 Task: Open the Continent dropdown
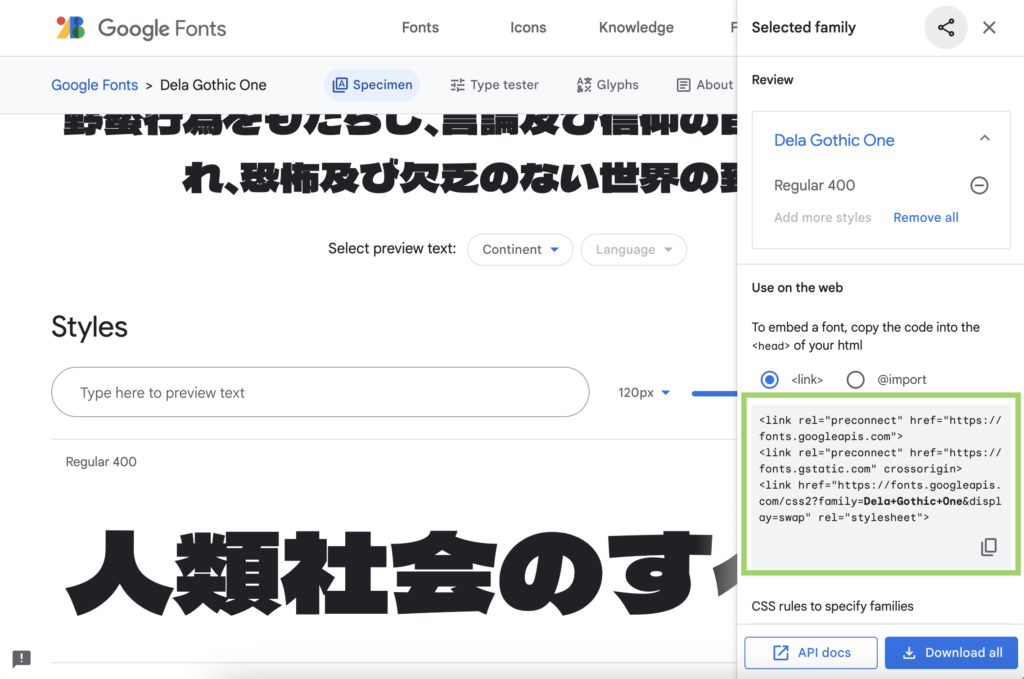click(x=520, y=250)
